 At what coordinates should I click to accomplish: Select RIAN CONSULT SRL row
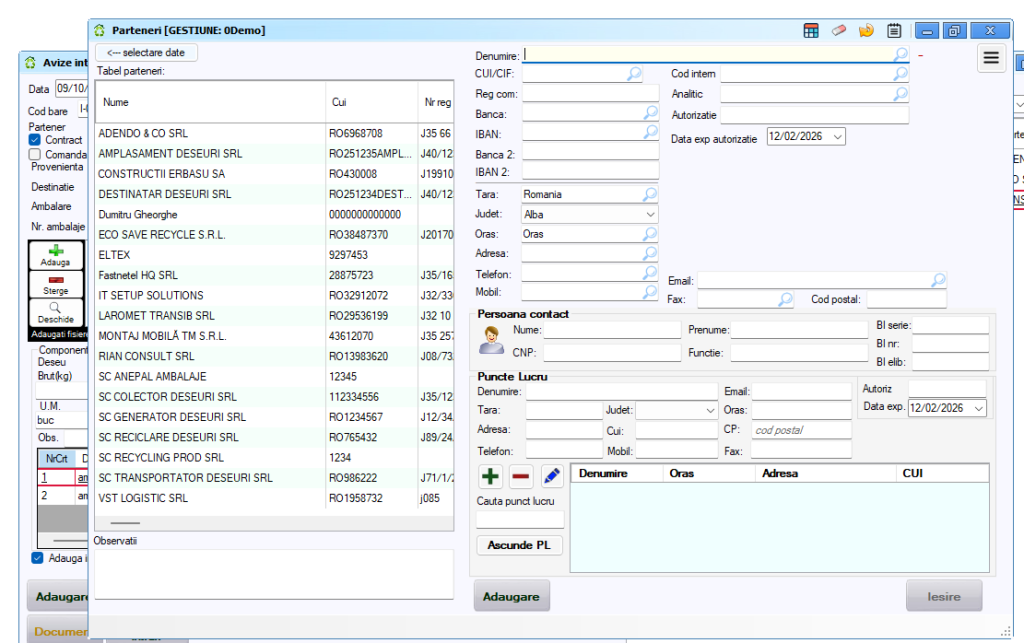tap(274, 356)
